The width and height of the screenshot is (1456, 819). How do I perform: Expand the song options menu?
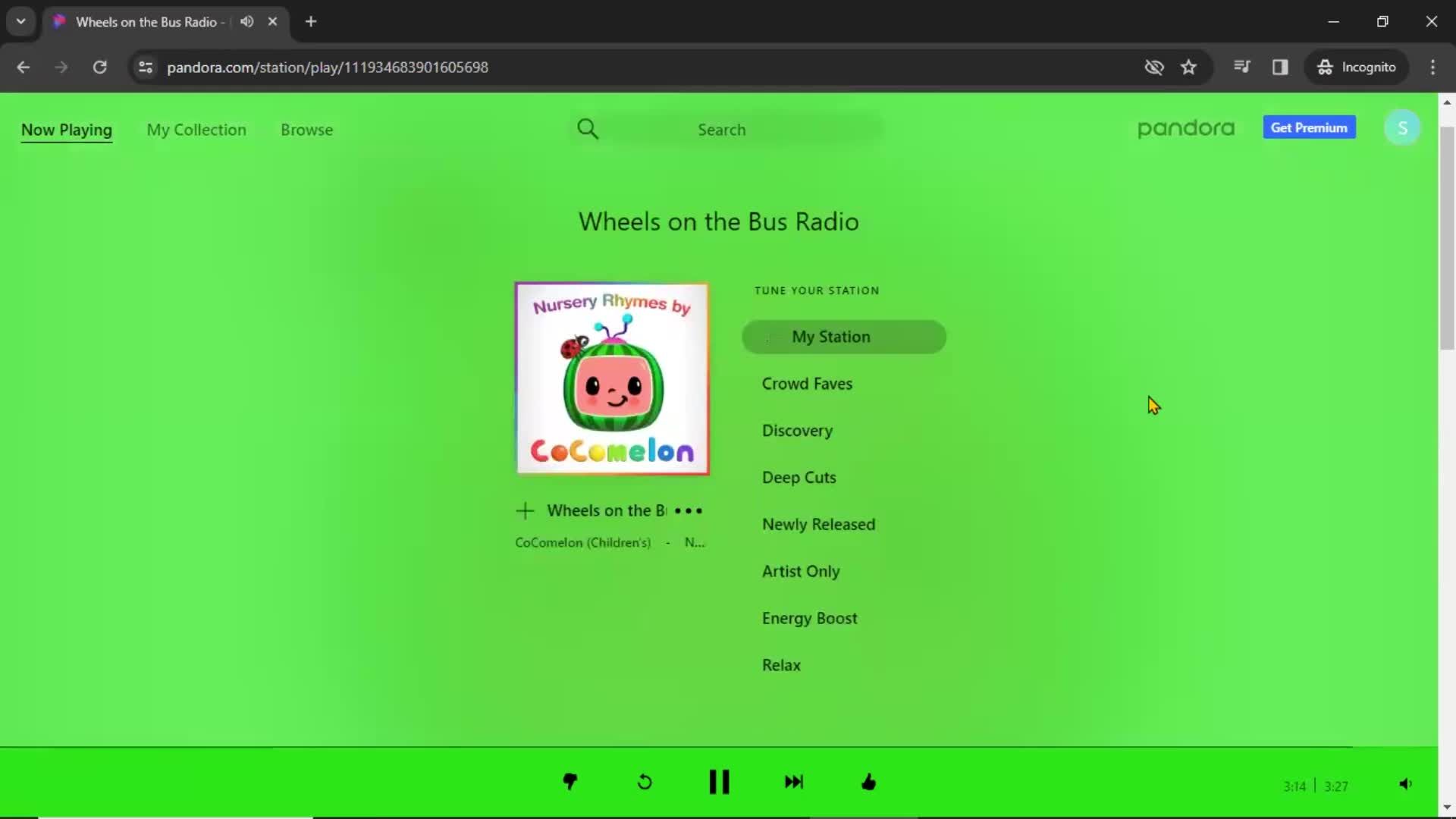point(690,510)
